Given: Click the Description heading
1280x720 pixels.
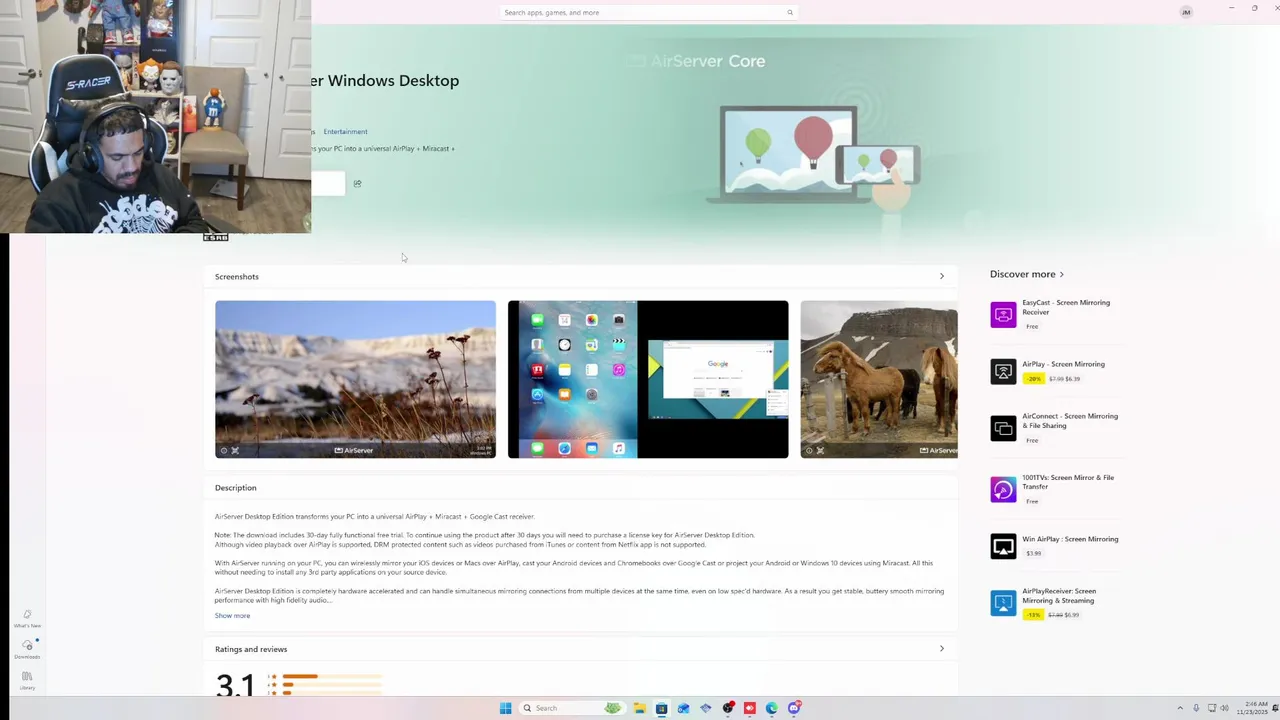Looking at the screenshot, I should (235, 488).
